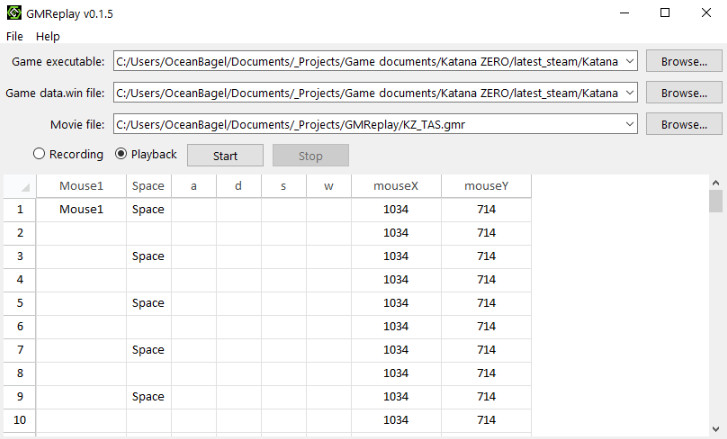The height and width of the screenshot is (439, 727).
Task: Select row header 7
Action: [20, 350]
